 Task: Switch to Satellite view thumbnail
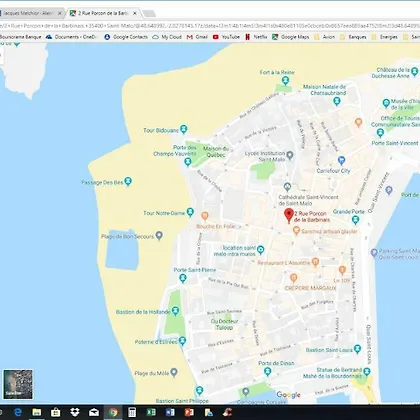point(18,384)
